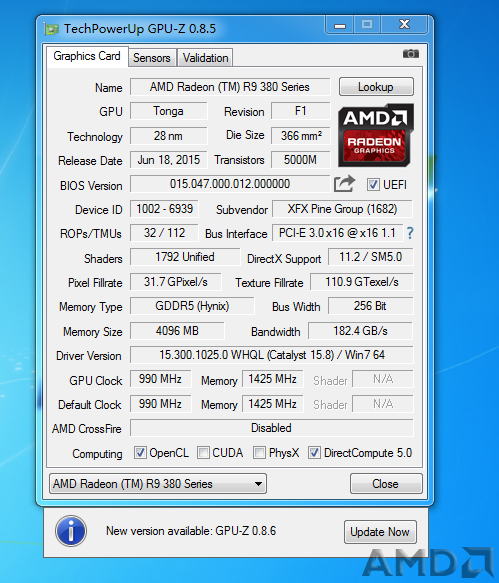Click the Driver Version field
Screen dimensions: 499x583
point(271,355)
